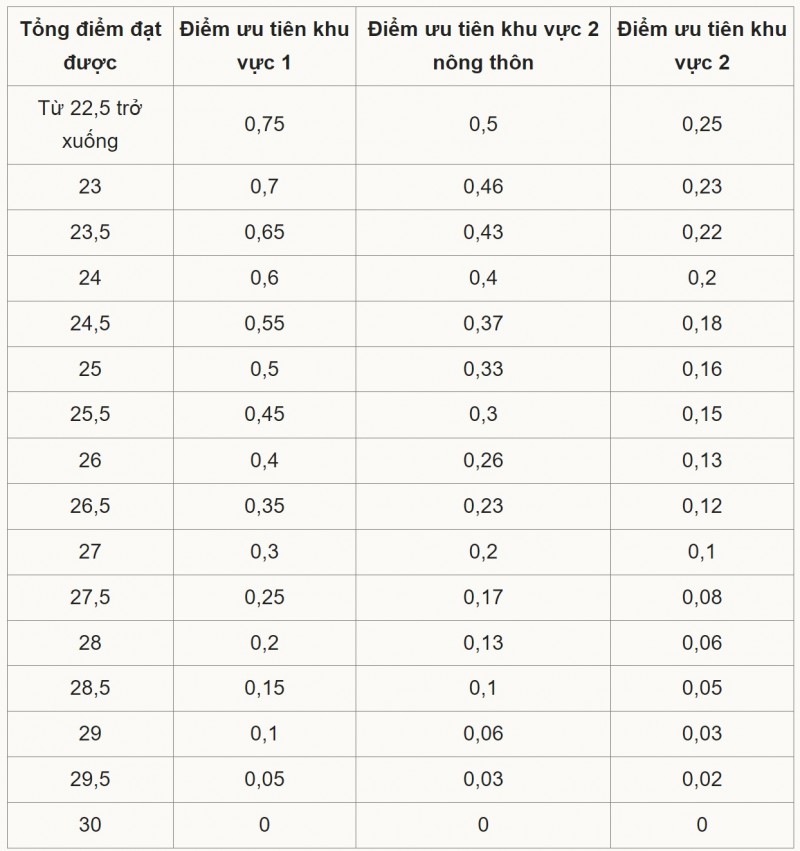Select the total score cell 29,5

pos(90,779)
